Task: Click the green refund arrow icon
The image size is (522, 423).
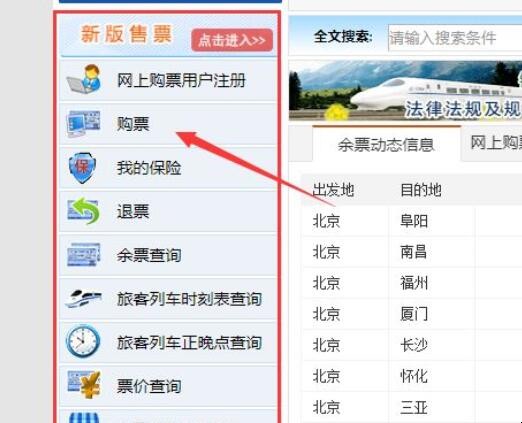Action: [x=83, y=211]
